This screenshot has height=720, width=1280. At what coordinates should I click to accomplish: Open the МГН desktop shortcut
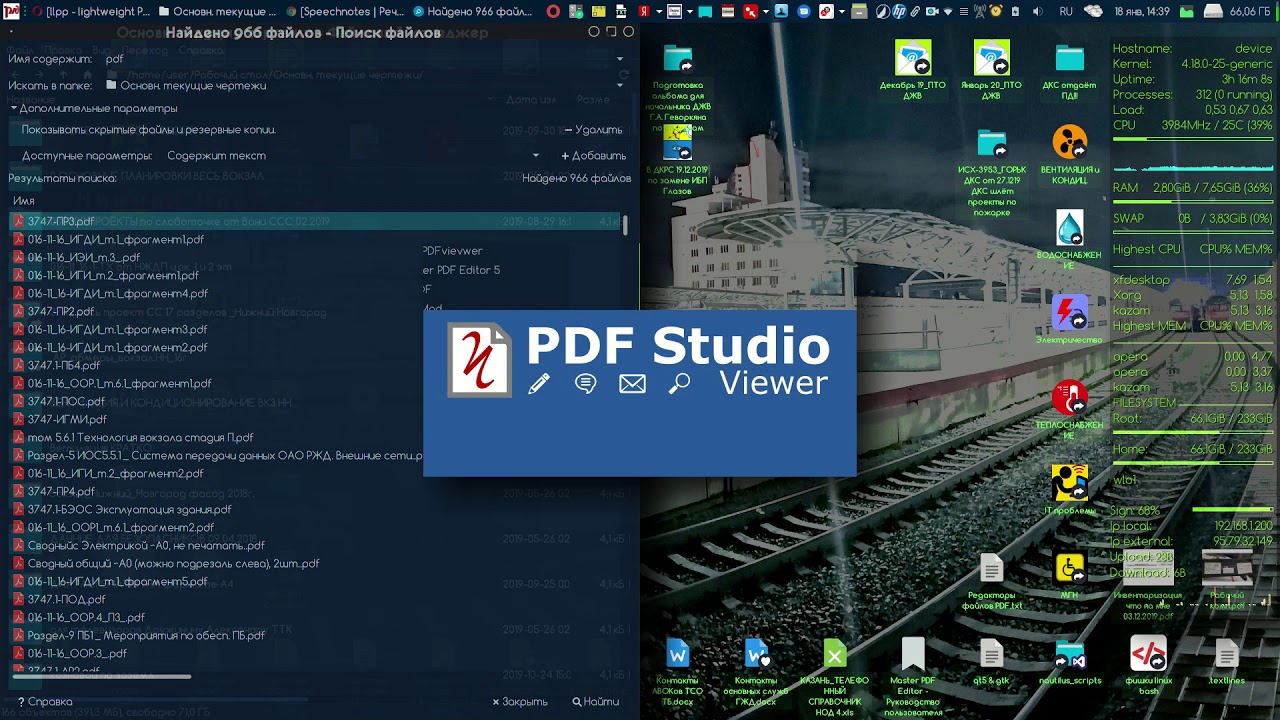(1069, 568)
